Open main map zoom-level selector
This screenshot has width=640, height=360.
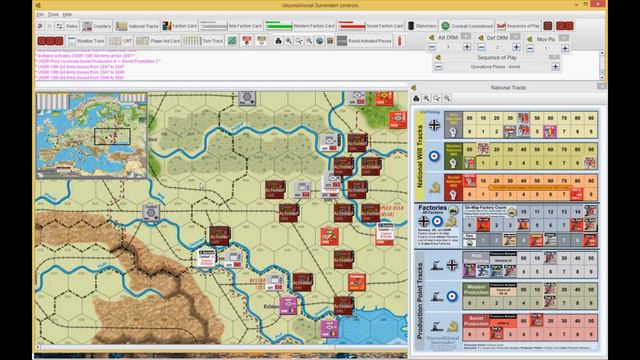pyautogui.click(x=299, y=41)
